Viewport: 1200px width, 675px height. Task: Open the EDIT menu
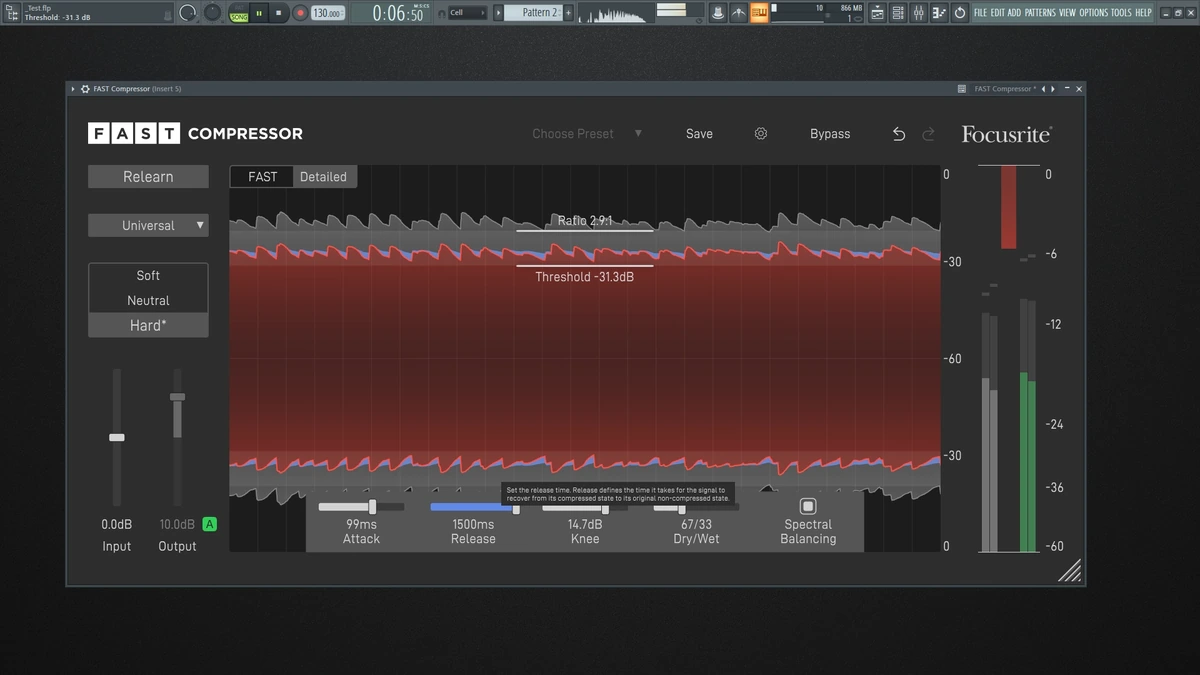[x=997, y=13]
